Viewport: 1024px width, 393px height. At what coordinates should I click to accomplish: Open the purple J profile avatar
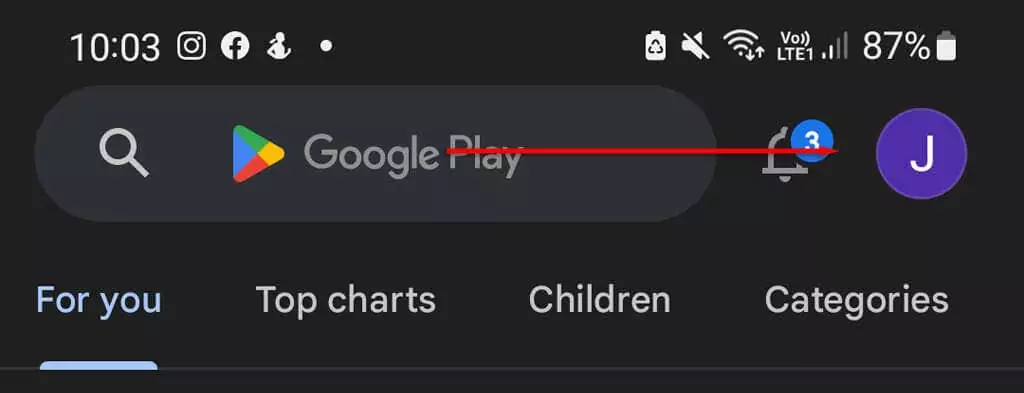921,153
